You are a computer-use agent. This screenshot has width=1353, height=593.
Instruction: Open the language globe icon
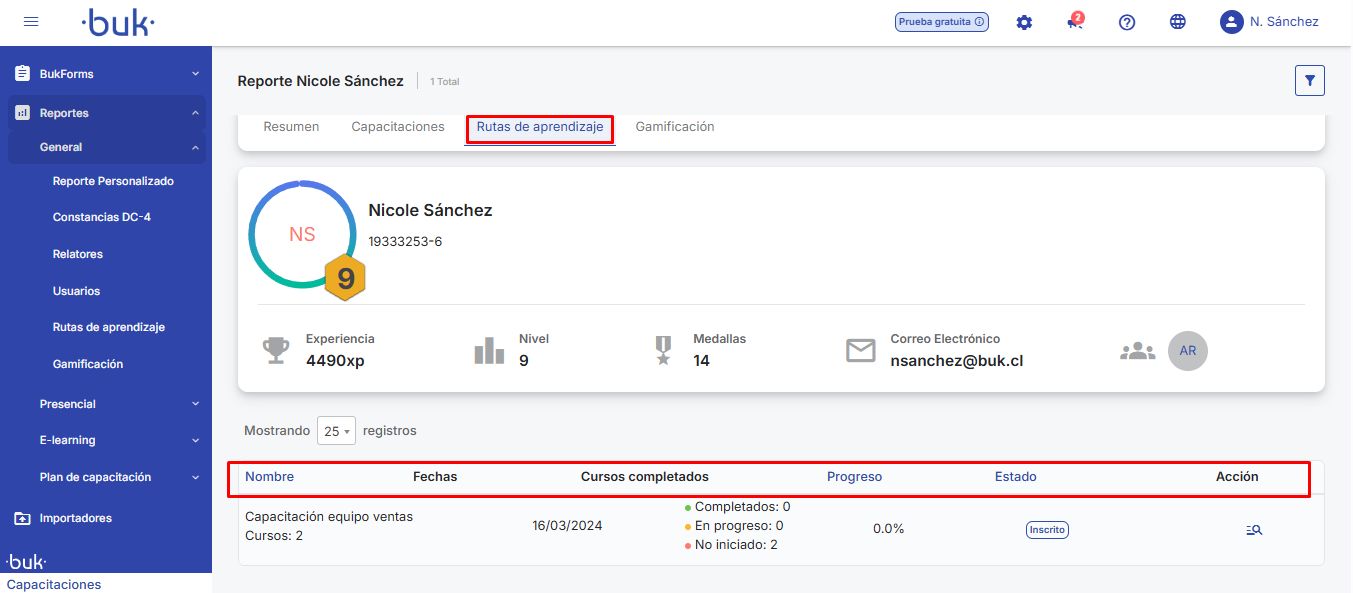pos(1178,22)
